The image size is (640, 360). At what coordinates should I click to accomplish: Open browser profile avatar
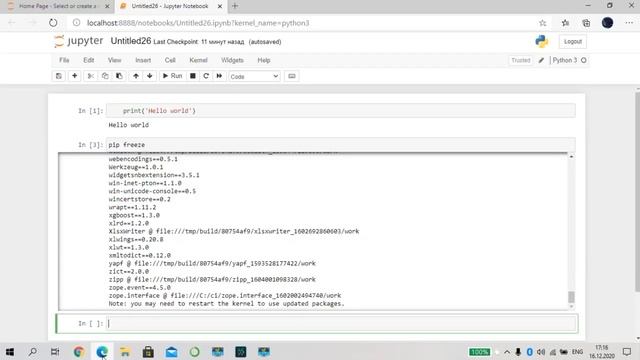tap(607, 23)
